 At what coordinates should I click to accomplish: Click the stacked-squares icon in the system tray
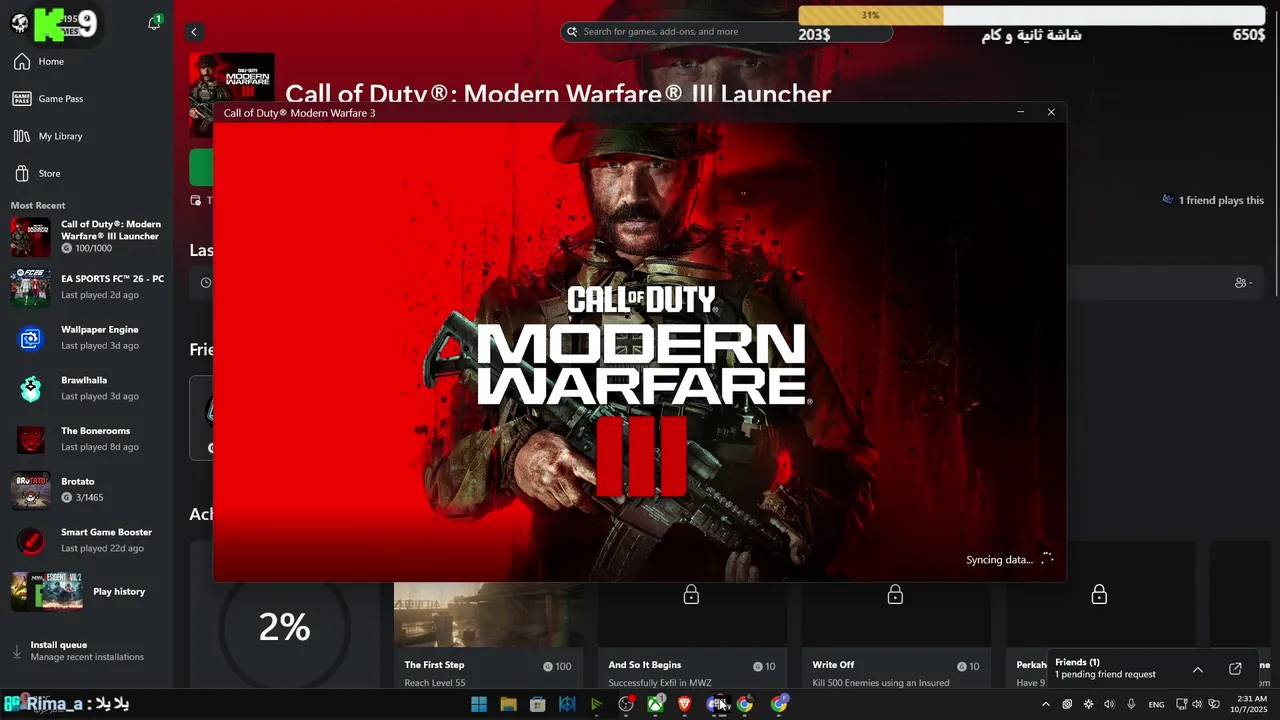point(1067,705)
